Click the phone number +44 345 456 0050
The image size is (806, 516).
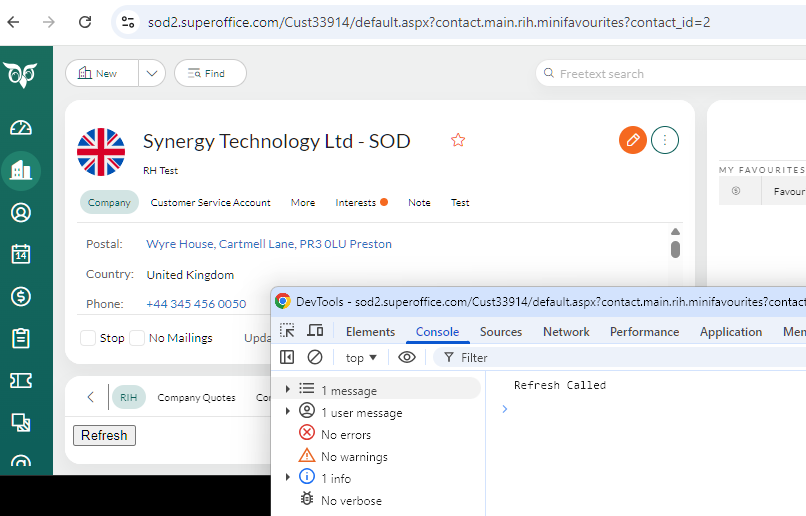coord(196,304)
